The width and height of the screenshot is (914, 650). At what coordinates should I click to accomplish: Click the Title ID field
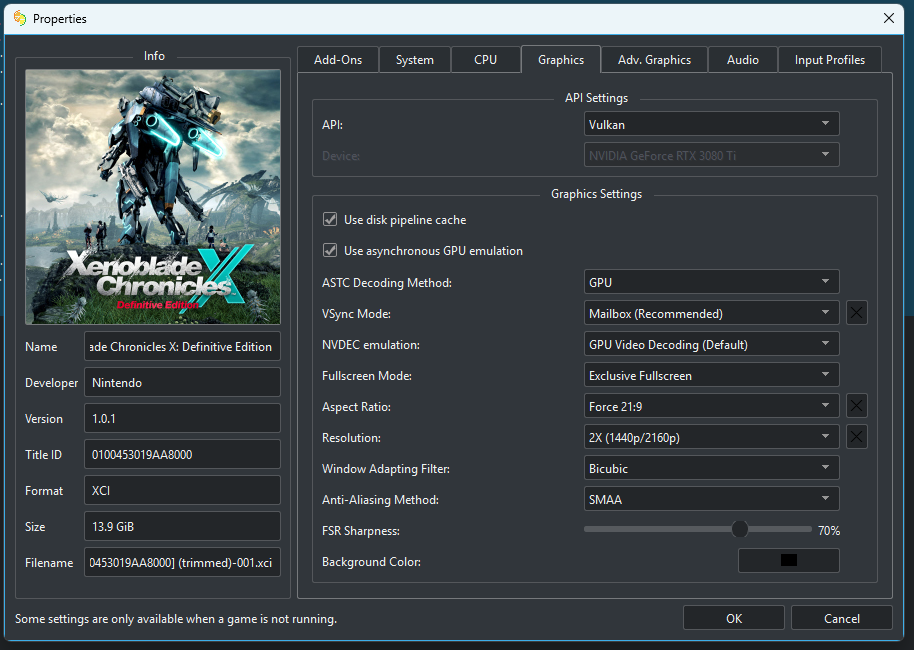182,454
